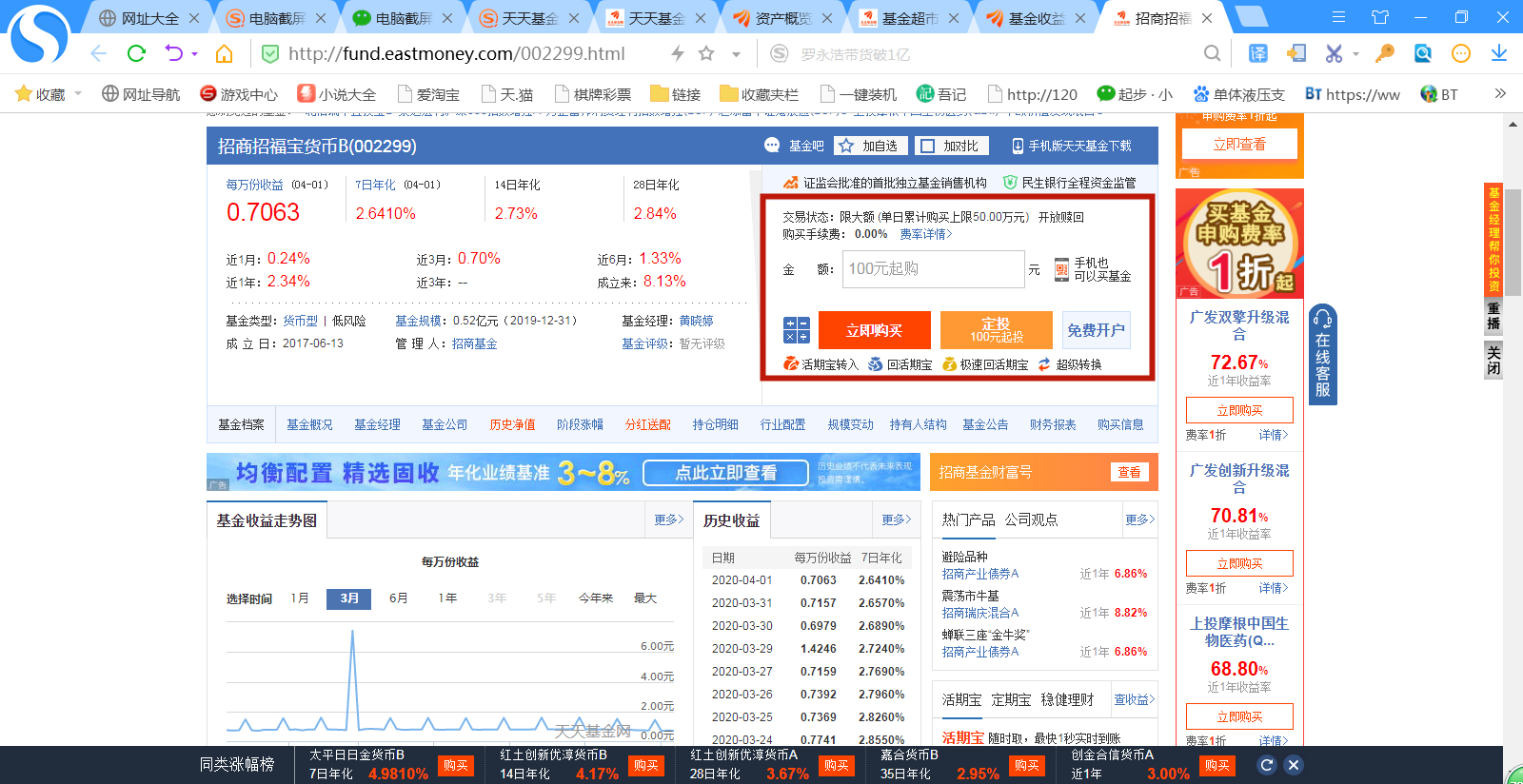Focus the 100元起购 amount input field
Image resolution: width=1523 pixels, height=784 pixels.
(x=933, y=269)
